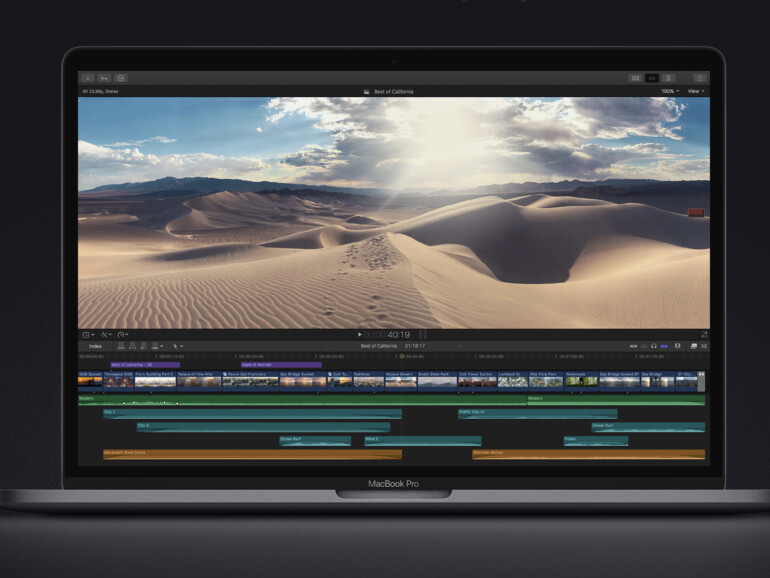Open the Select arrow tool dropdown
Viewport: 770px width, 578px height.
click(x=178, y=346)
